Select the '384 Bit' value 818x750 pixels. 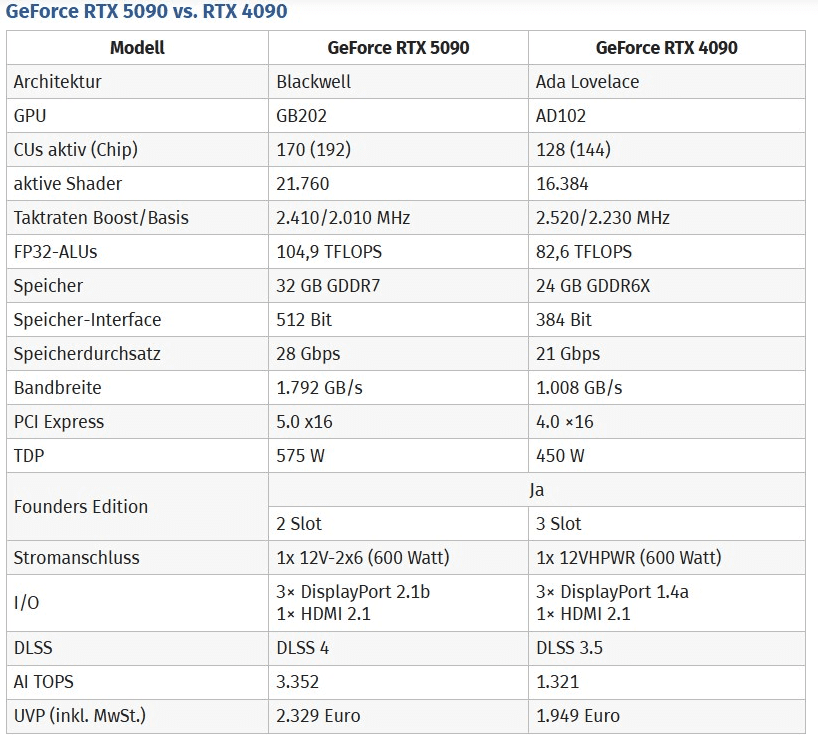pyautogui.click(x=563, y=319)
